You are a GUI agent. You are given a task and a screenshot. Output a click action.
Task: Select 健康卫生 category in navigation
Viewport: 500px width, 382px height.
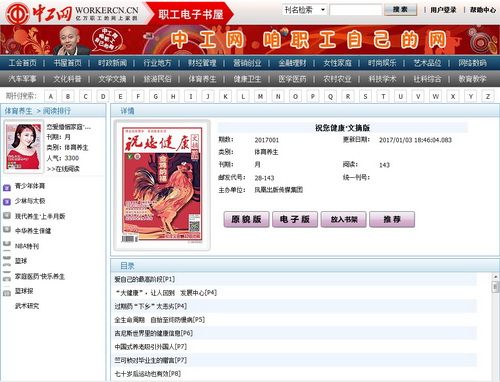point(247,79)
